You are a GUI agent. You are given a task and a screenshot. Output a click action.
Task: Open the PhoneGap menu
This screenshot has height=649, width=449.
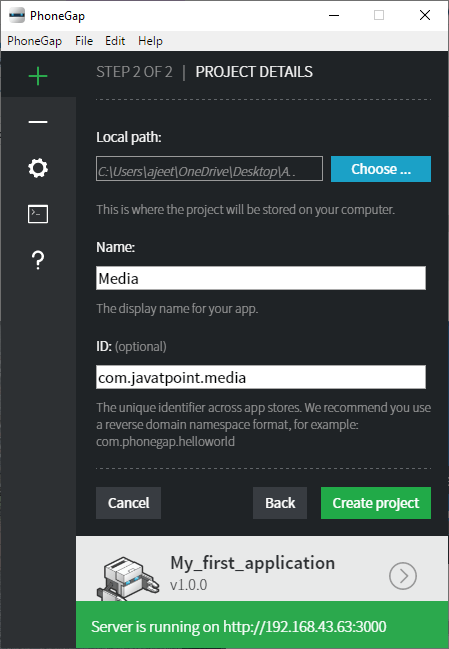(35, 41)
